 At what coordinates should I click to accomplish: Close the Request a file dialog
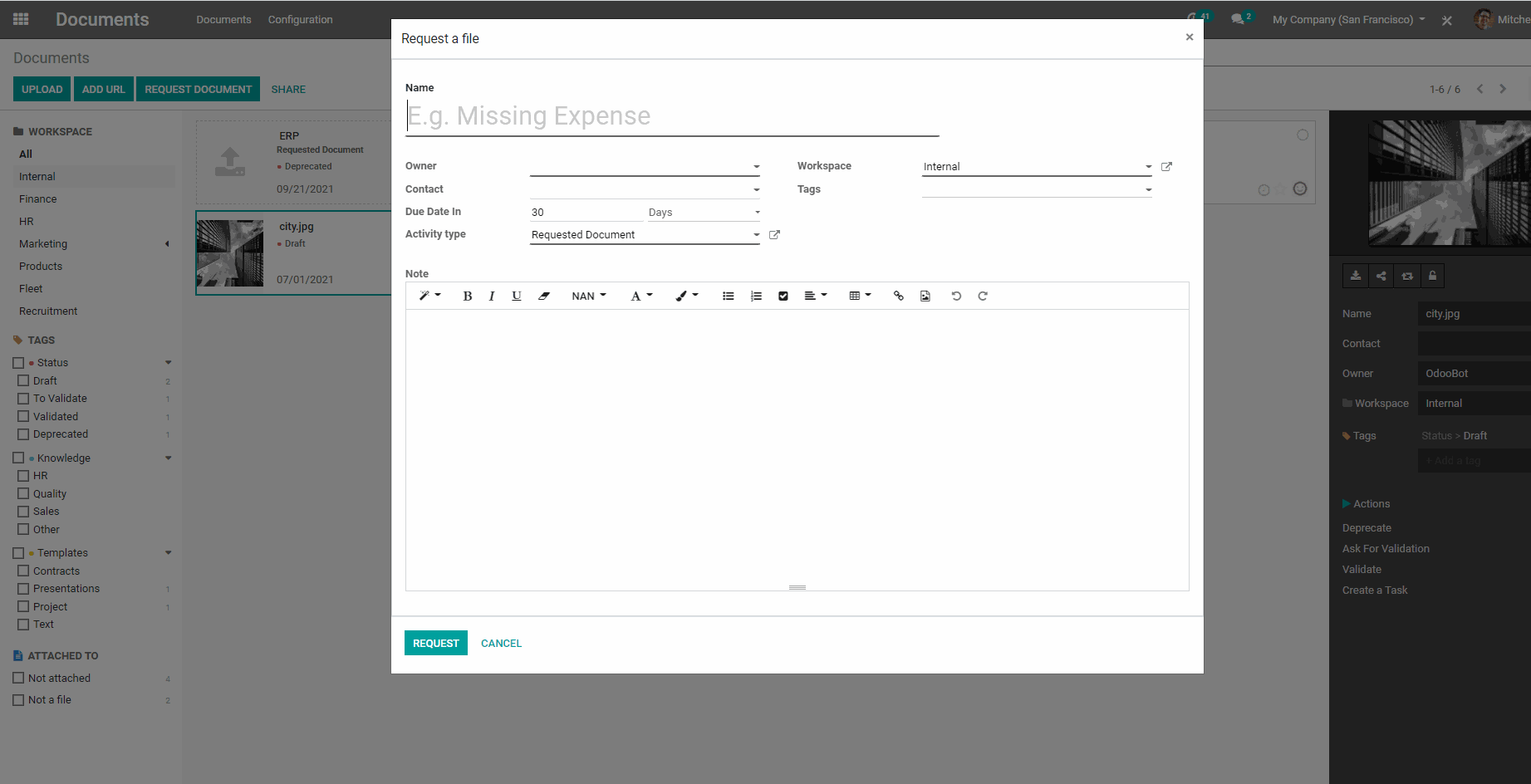click(1190, 37)
